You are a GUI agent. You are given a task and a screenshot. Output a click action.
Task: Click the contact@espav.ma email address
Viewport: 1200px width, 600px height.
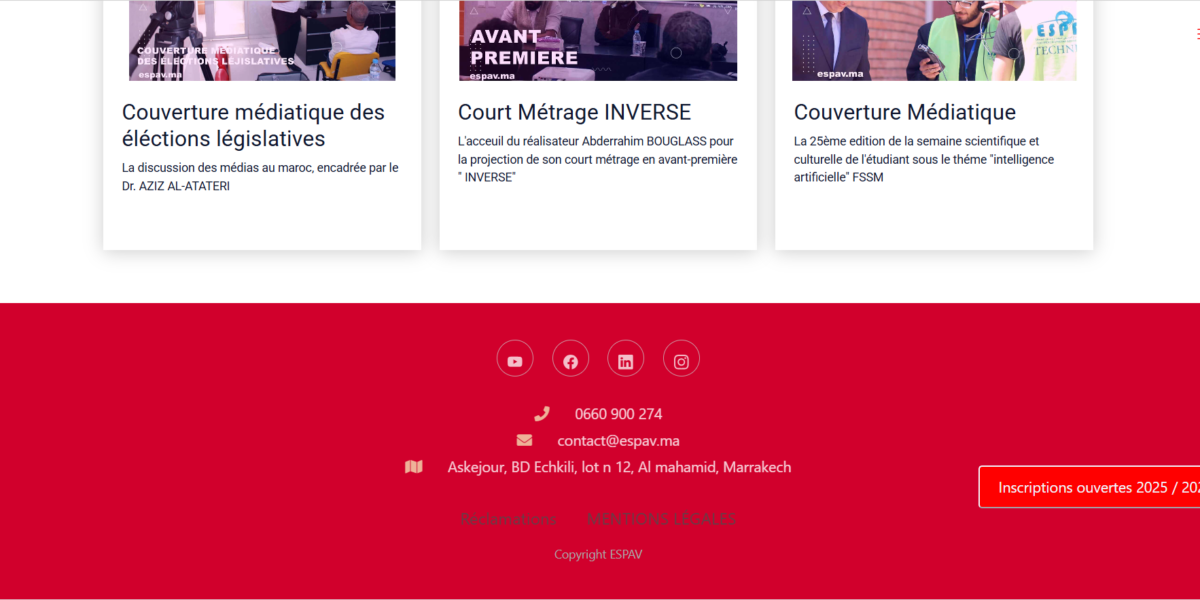tap(618, 441)
